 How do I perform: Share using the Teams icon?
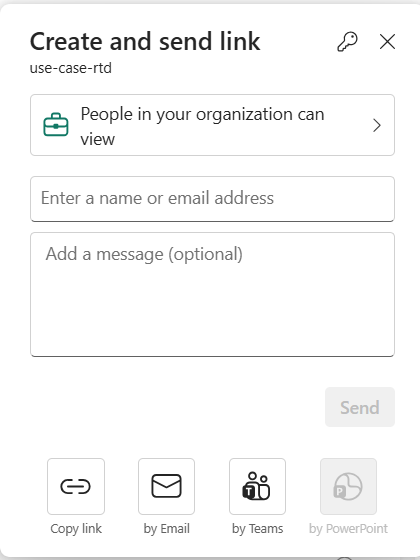257,486
